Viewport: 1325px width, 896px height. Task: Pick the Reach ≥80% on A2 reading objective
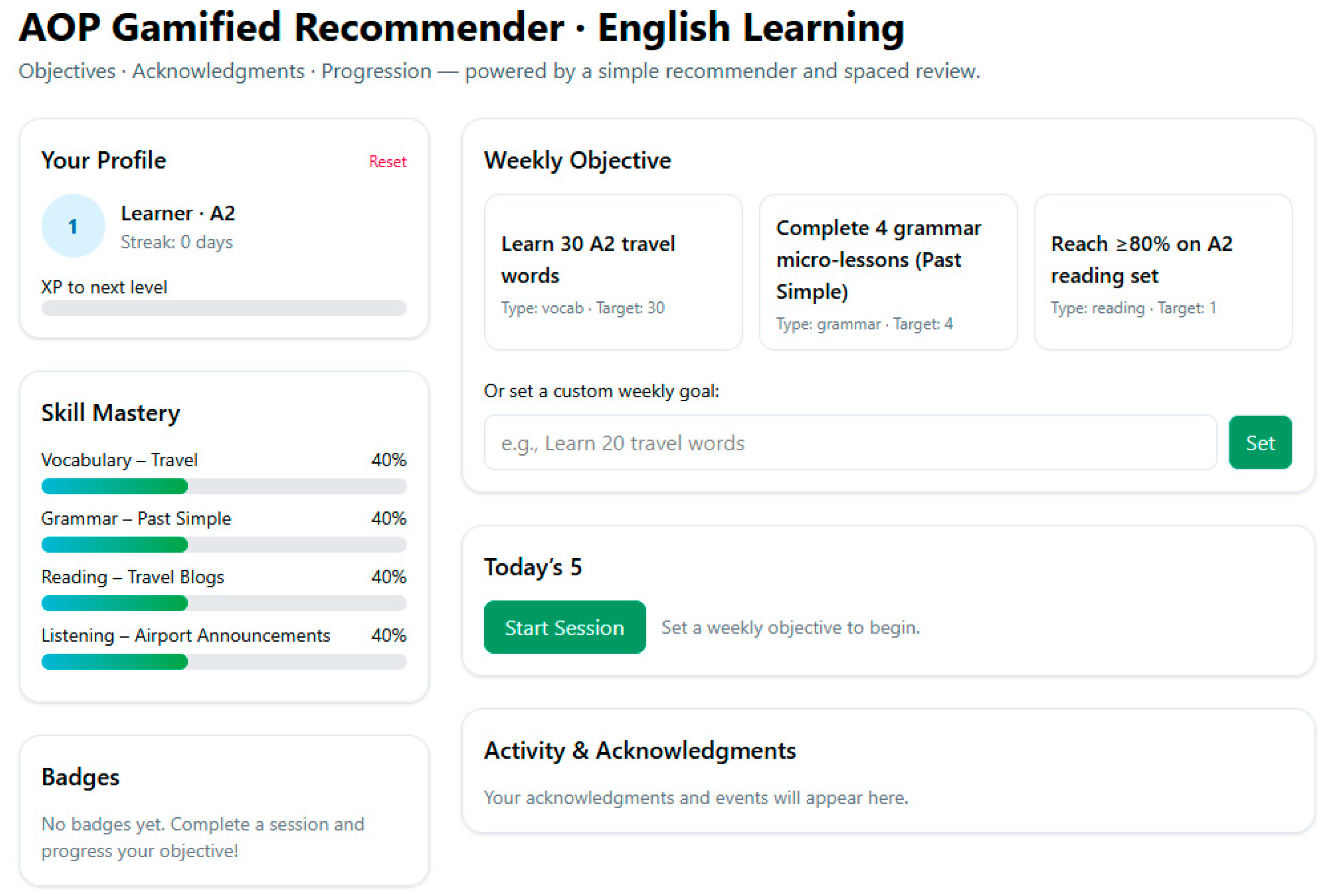(1163, 271)
